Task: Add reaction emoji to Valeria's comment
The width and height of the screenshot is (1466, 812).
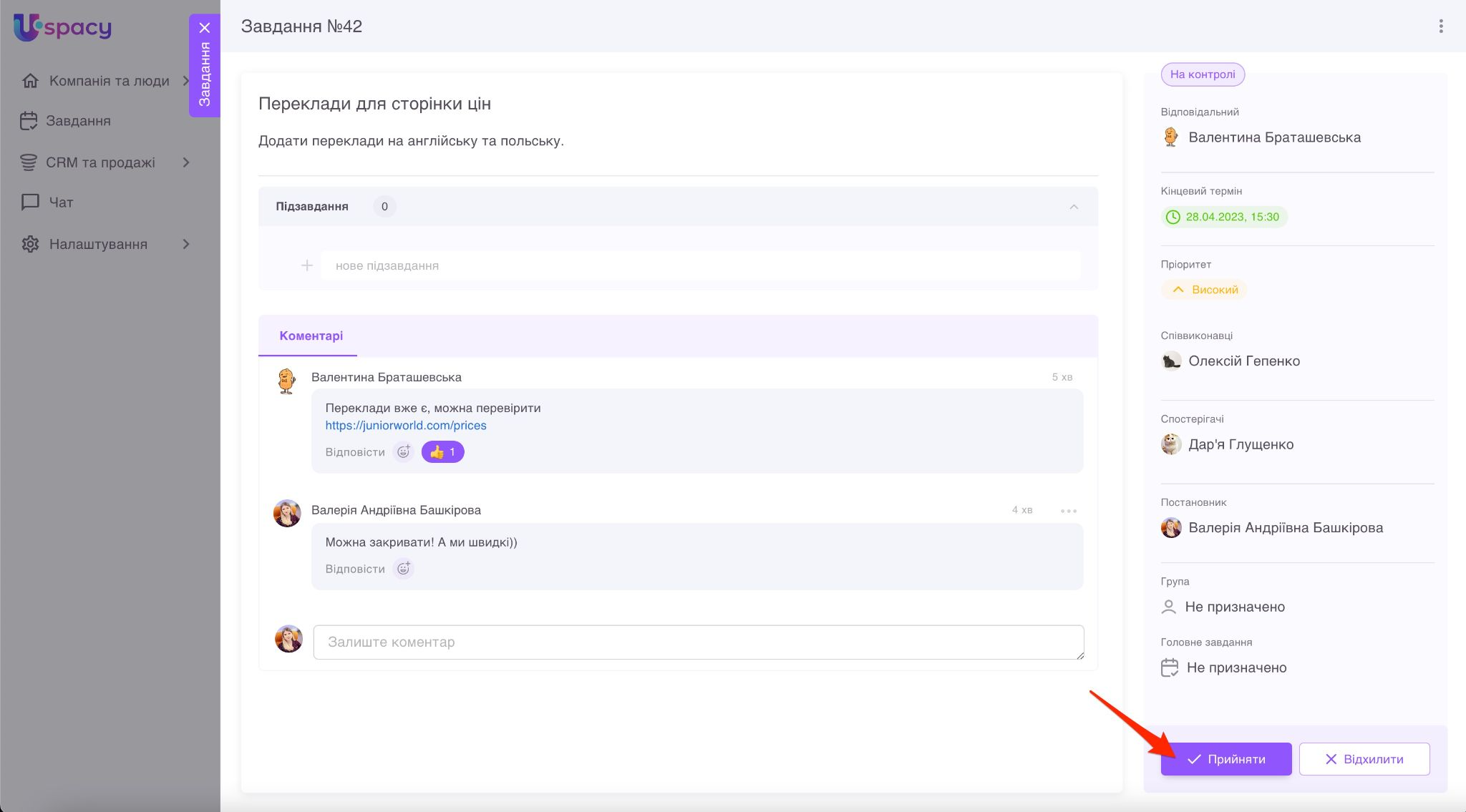Action: coord(404,569)
